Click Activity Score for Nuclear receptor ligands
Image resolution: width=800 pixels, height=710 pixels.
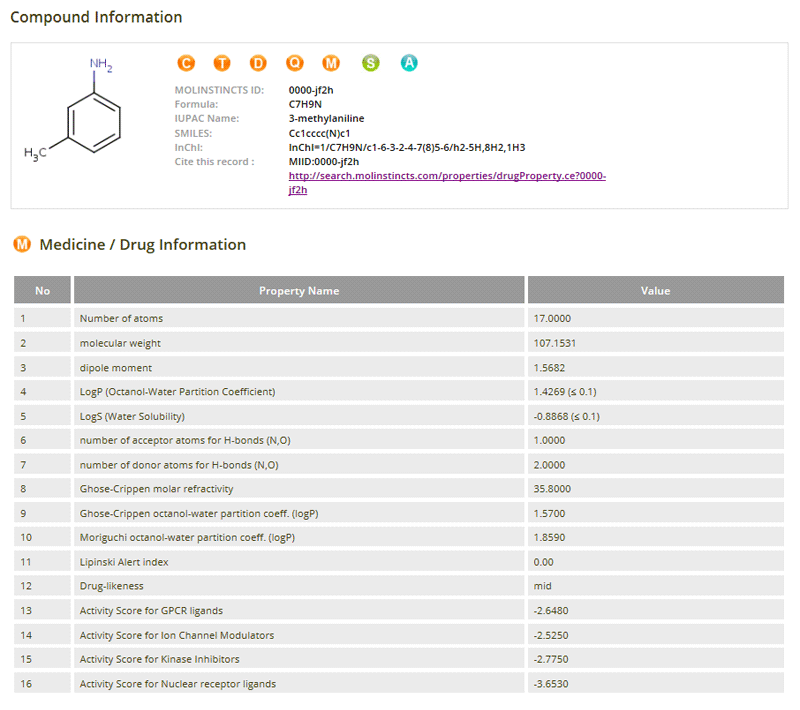pyautogui.click(x=178, y=683)
